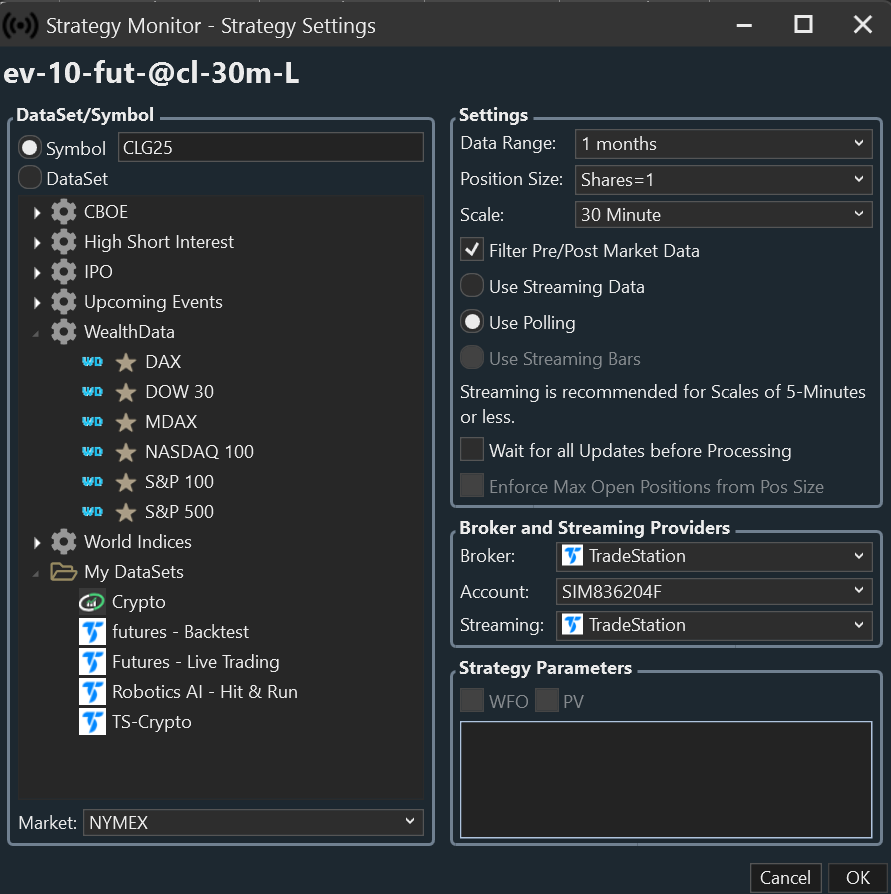Image resolution: width=891 pixels, height=894 pixels.
Task: Open the Data Range dropdown
Action: 723,144
